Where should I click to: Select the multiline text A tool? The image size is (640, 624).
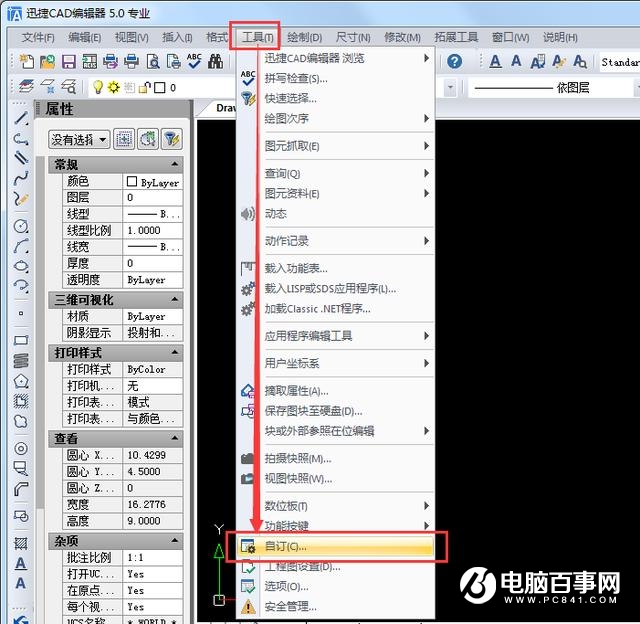pos(20,564)
